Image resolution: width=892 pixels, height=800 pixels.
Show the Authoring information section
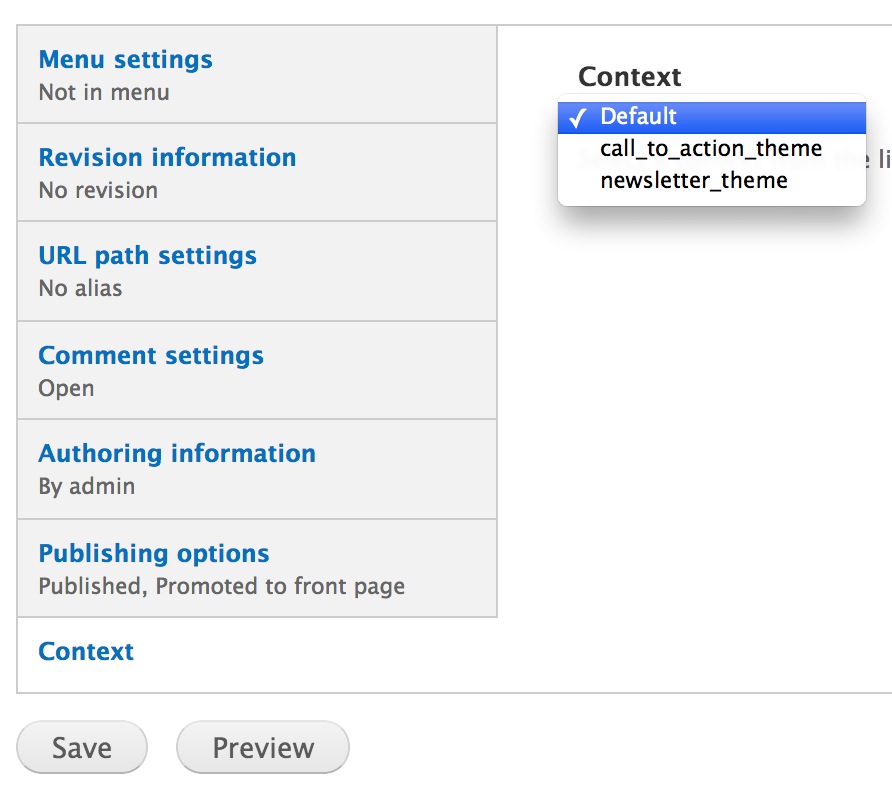point(177,453)
